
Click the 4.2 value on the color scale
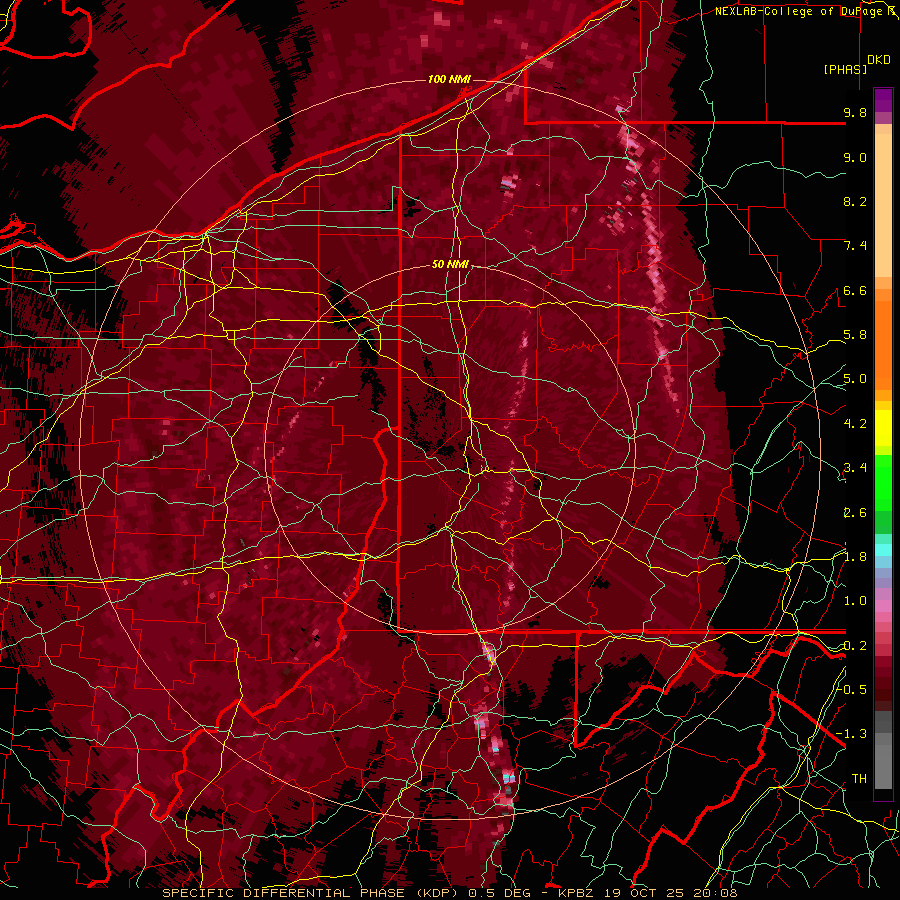[x=855, y=424]
